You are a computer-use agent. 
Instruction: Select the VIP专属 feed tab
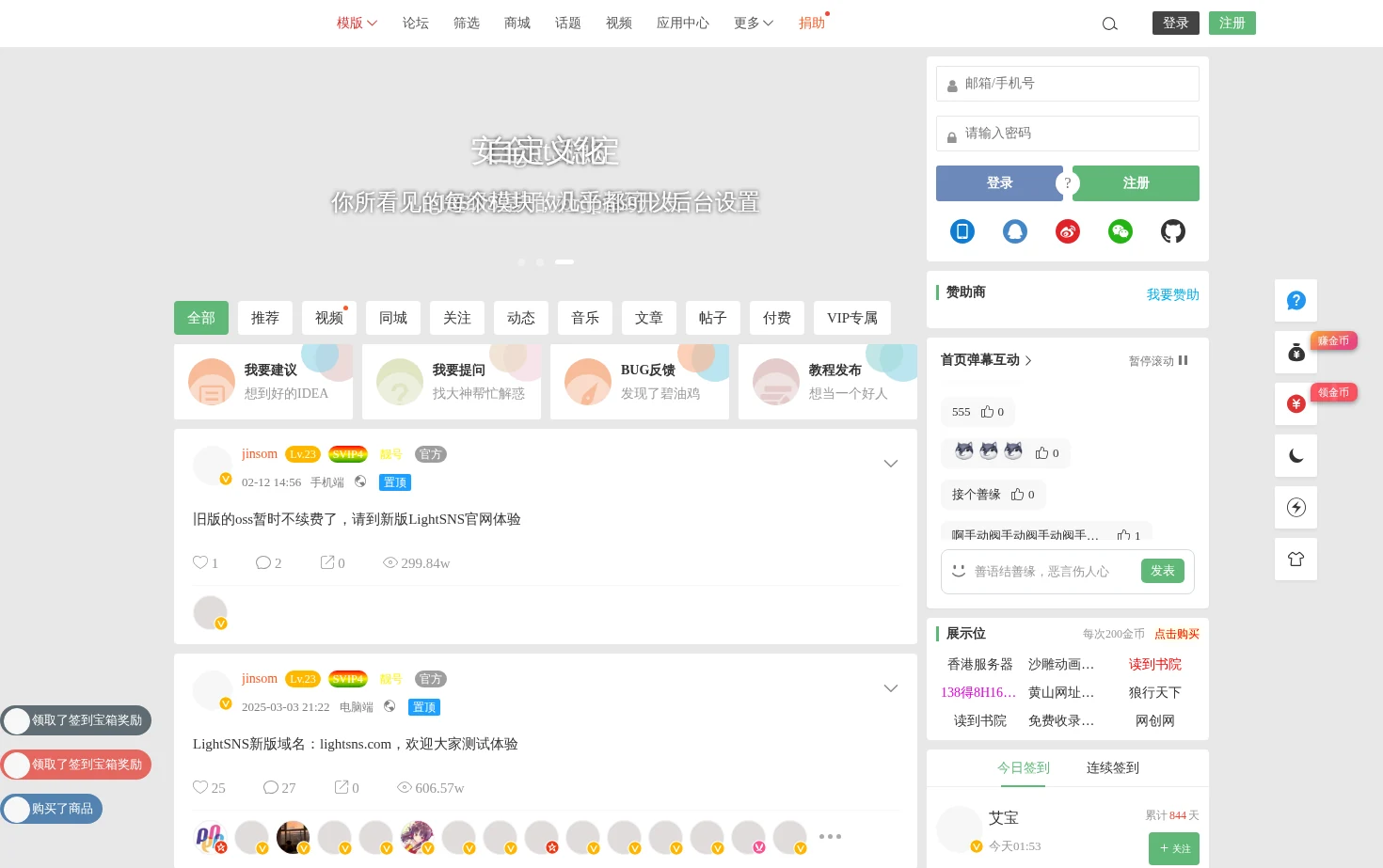[852, 318]
